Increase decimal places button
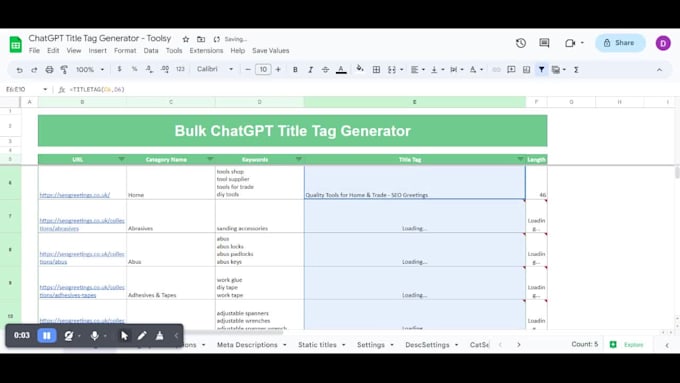The height and width of the screenshot is (383, 680). click(x=165, y=69)
